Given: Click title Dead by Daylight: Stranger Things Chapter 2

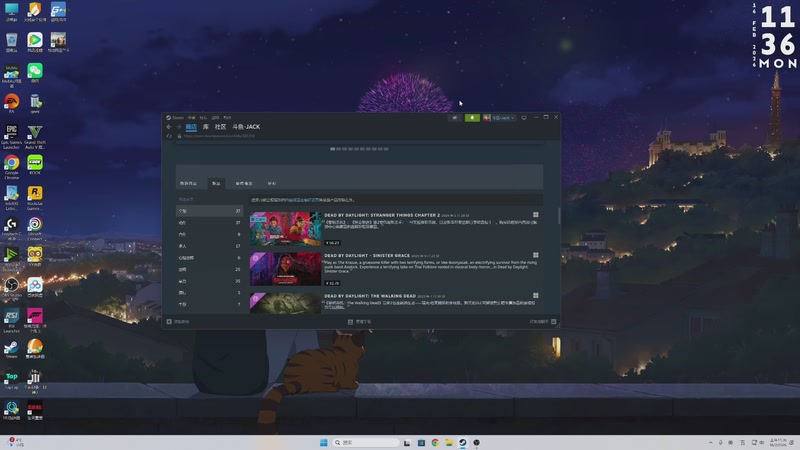Looking at the screenshot, I should 382,215.
